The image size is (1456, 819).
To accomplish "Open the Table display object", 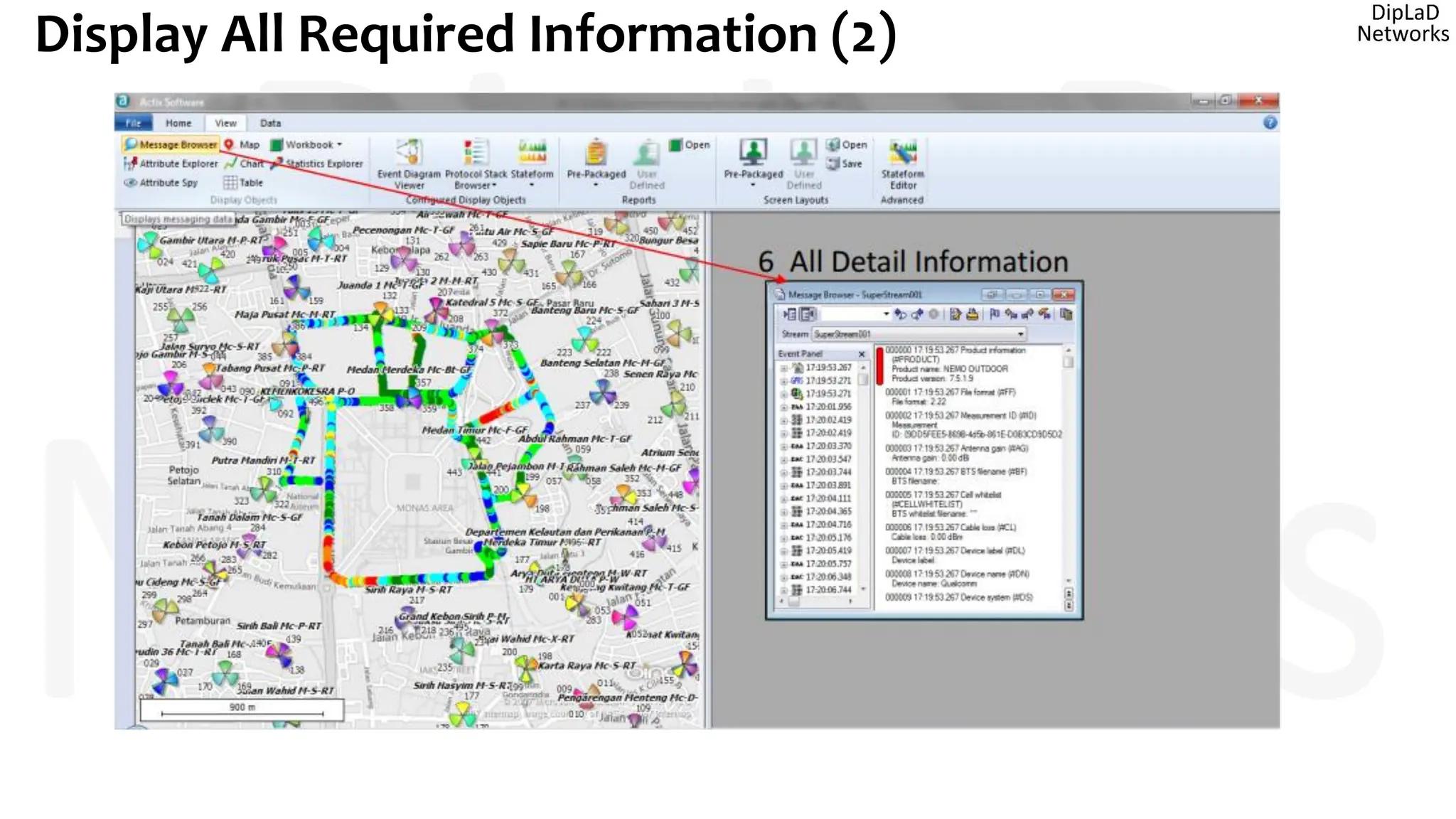I will tap(244, 183).
